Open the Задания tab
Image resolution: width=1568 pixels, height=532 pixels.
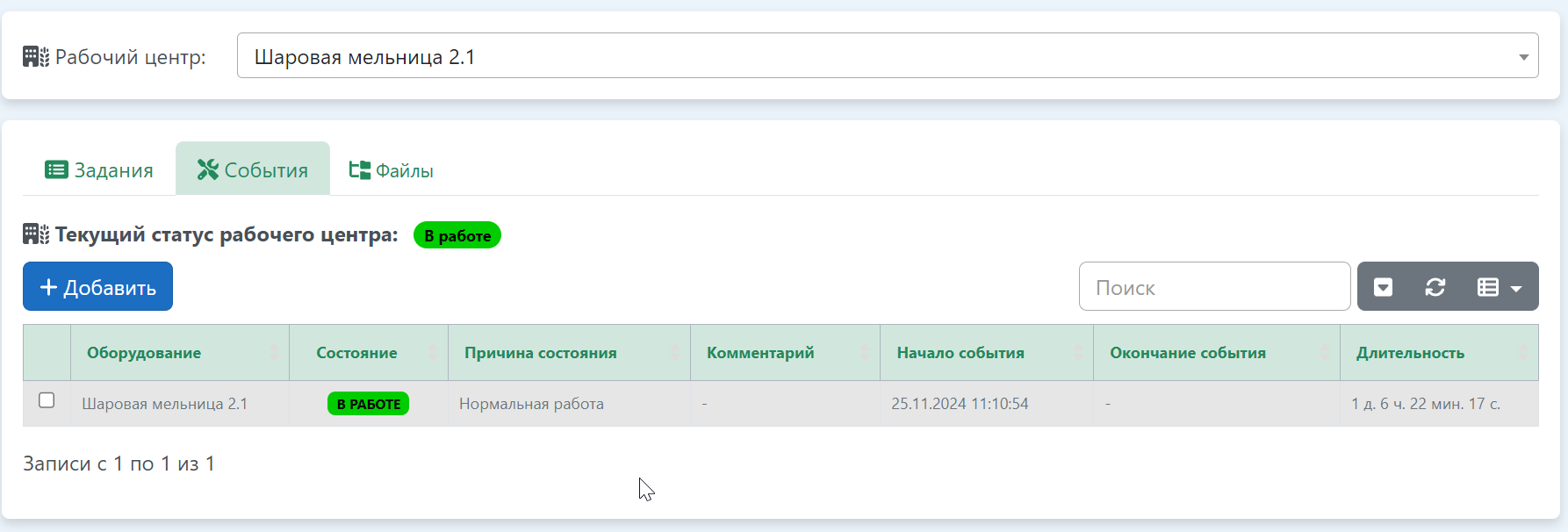click(99, 170)
